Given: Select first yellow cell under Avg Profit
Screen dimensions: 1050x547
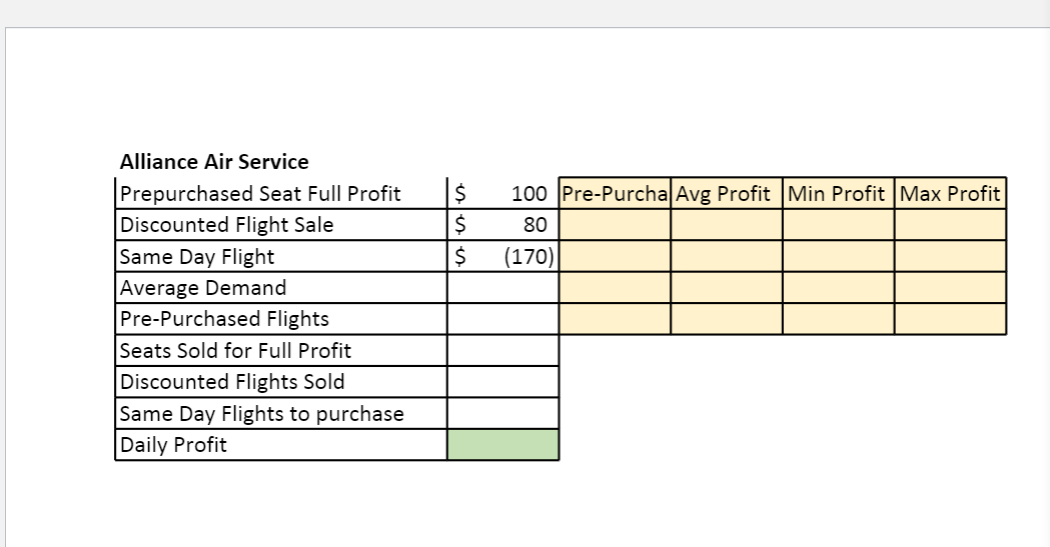Looking at the screenshot, I should pos(726,225).
